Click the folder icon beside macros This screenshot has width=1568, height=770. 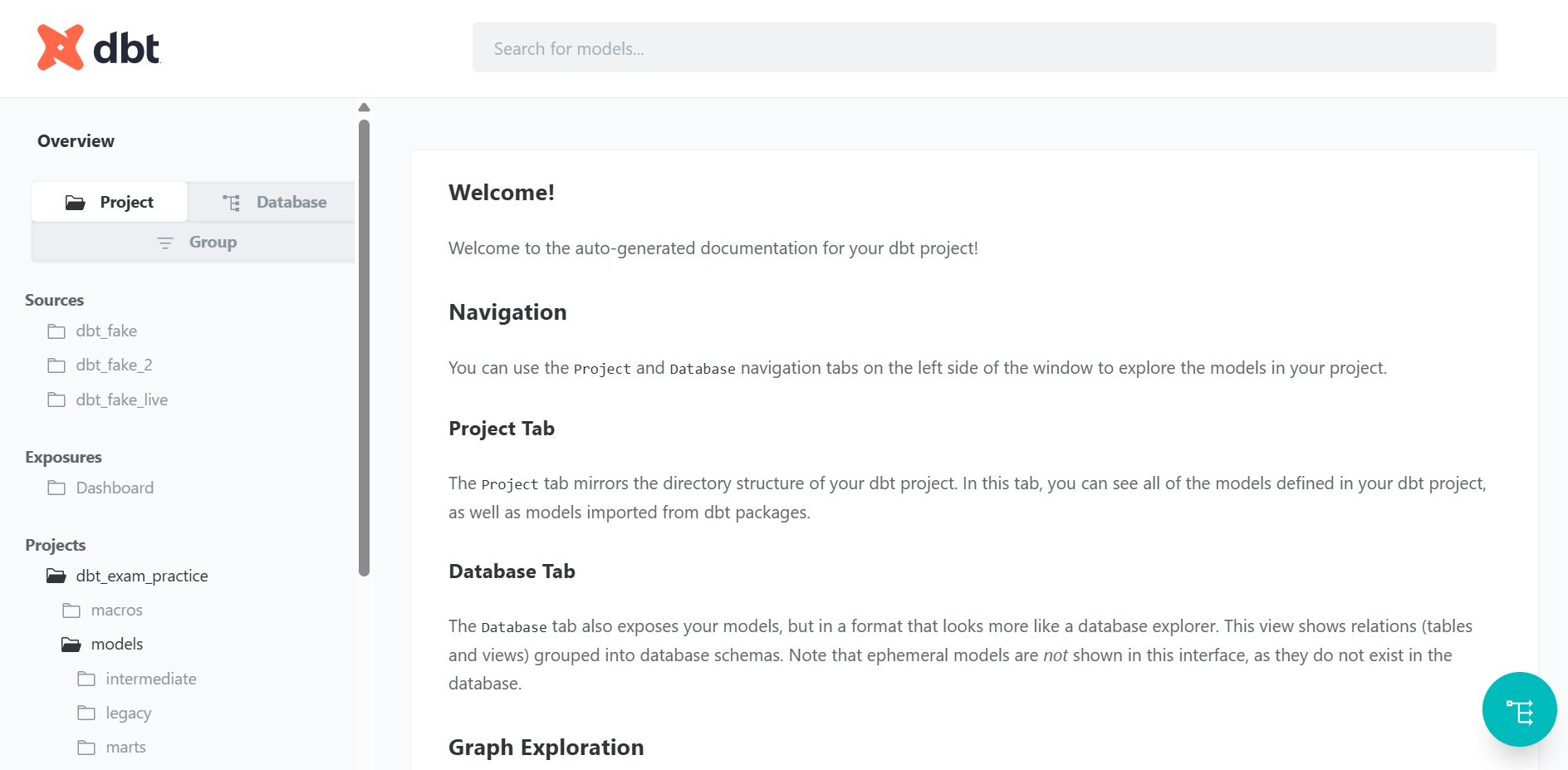[71, 611]
